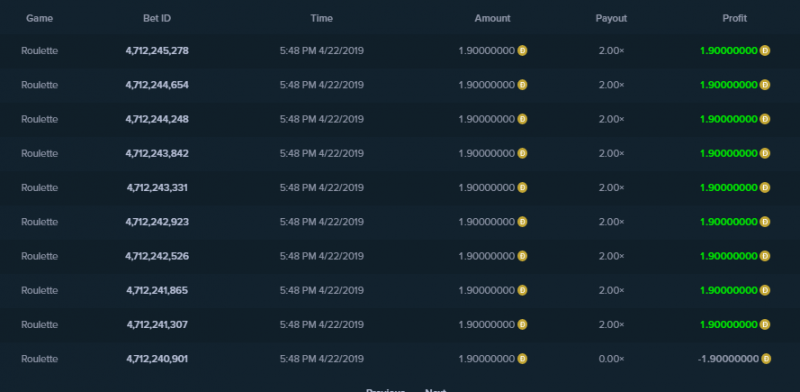Click the Profit column header
This screenshot has height=392, width=800.
(x=735, y=18)
